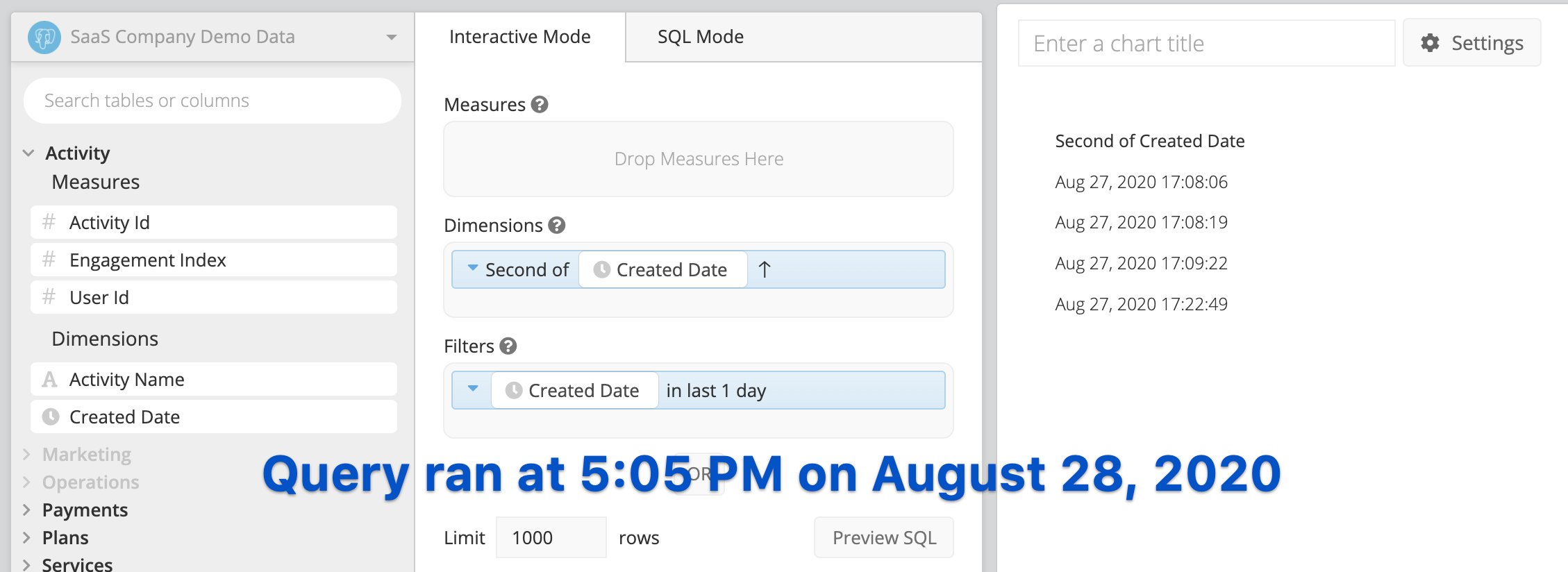Click the Dimensions help question mark icon
This screenshot has width=1568, height=572.
[556, 225]
